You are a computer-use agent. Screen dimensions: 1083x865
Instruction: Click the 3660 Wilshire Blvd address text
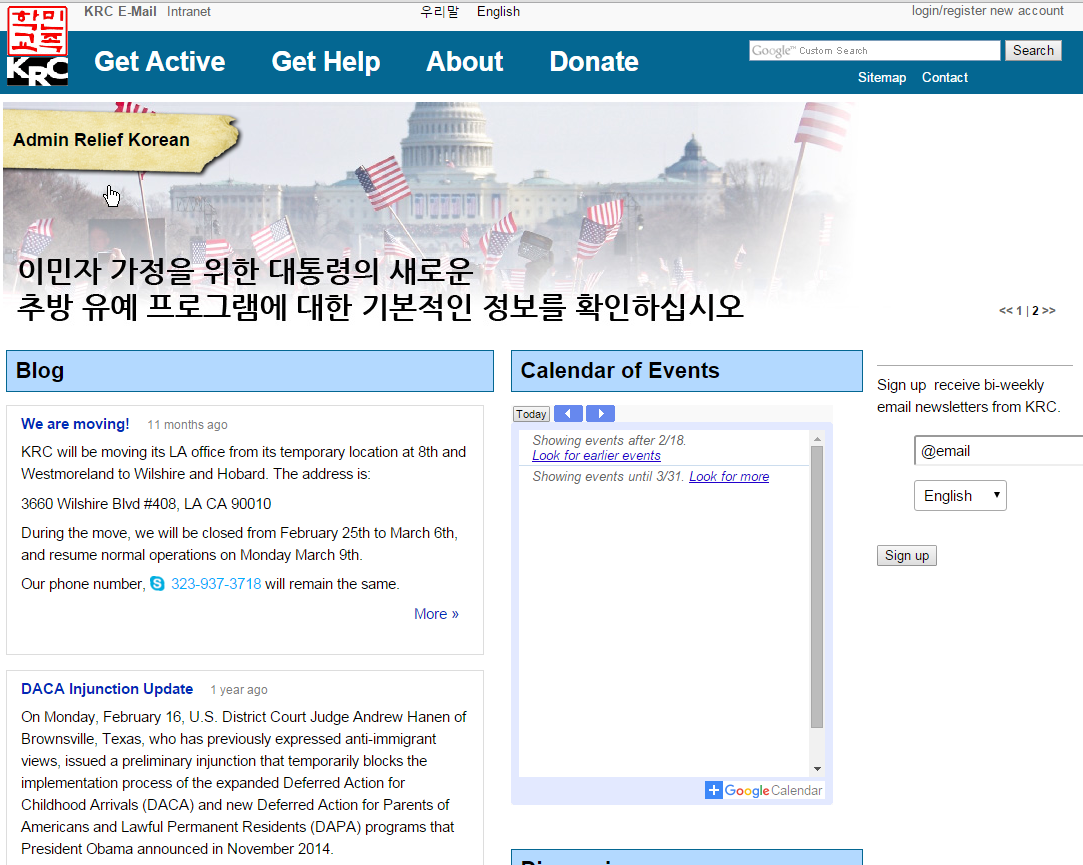[x=146, y=504]
